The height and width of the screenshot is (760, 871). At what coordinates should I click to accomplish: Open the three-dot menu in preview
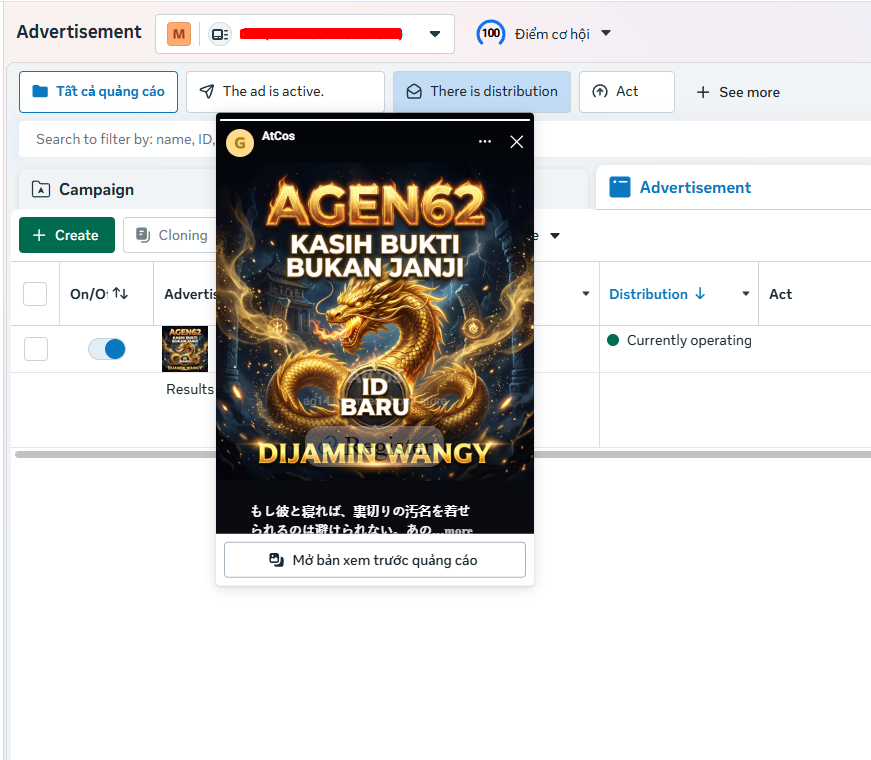pos(485,142)
